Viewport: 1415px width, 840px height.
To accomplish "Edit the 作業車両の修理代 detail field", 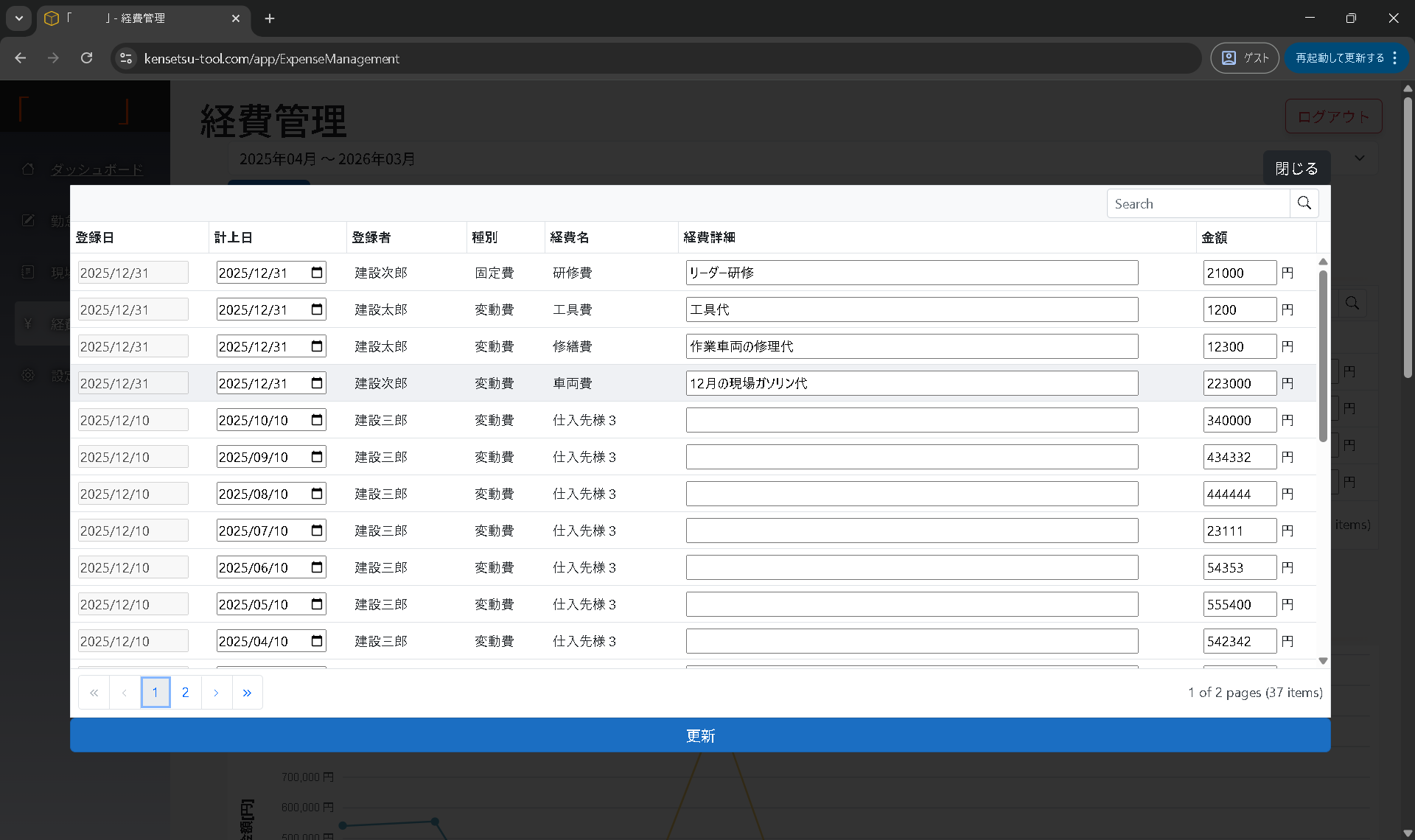I will coord(911,346).
